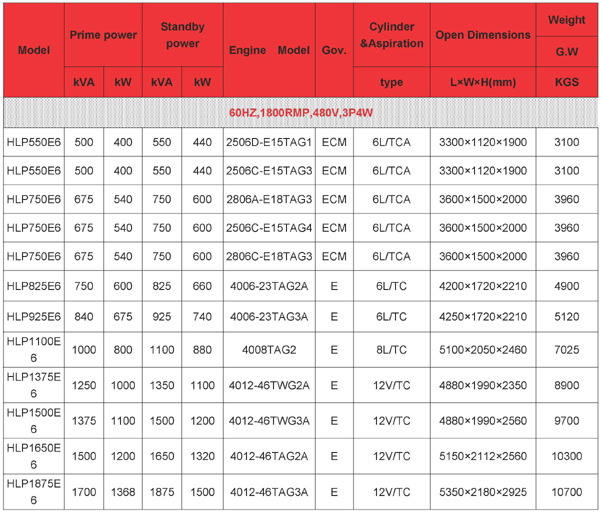The height and width of the screenshot is (512, 600).
Task: Select engine model "4012-46TWG2A"
Action: (x=269, y=385)
